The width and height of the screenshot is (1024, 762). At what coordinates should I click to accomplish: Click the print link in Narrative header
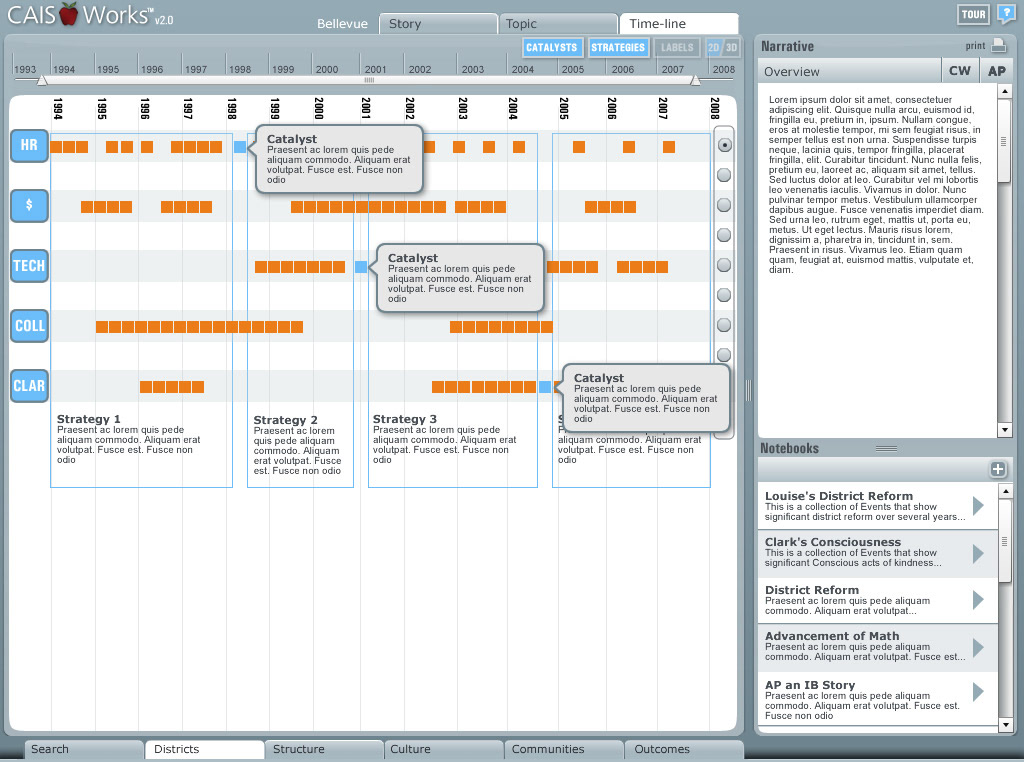tap(975, 46)
